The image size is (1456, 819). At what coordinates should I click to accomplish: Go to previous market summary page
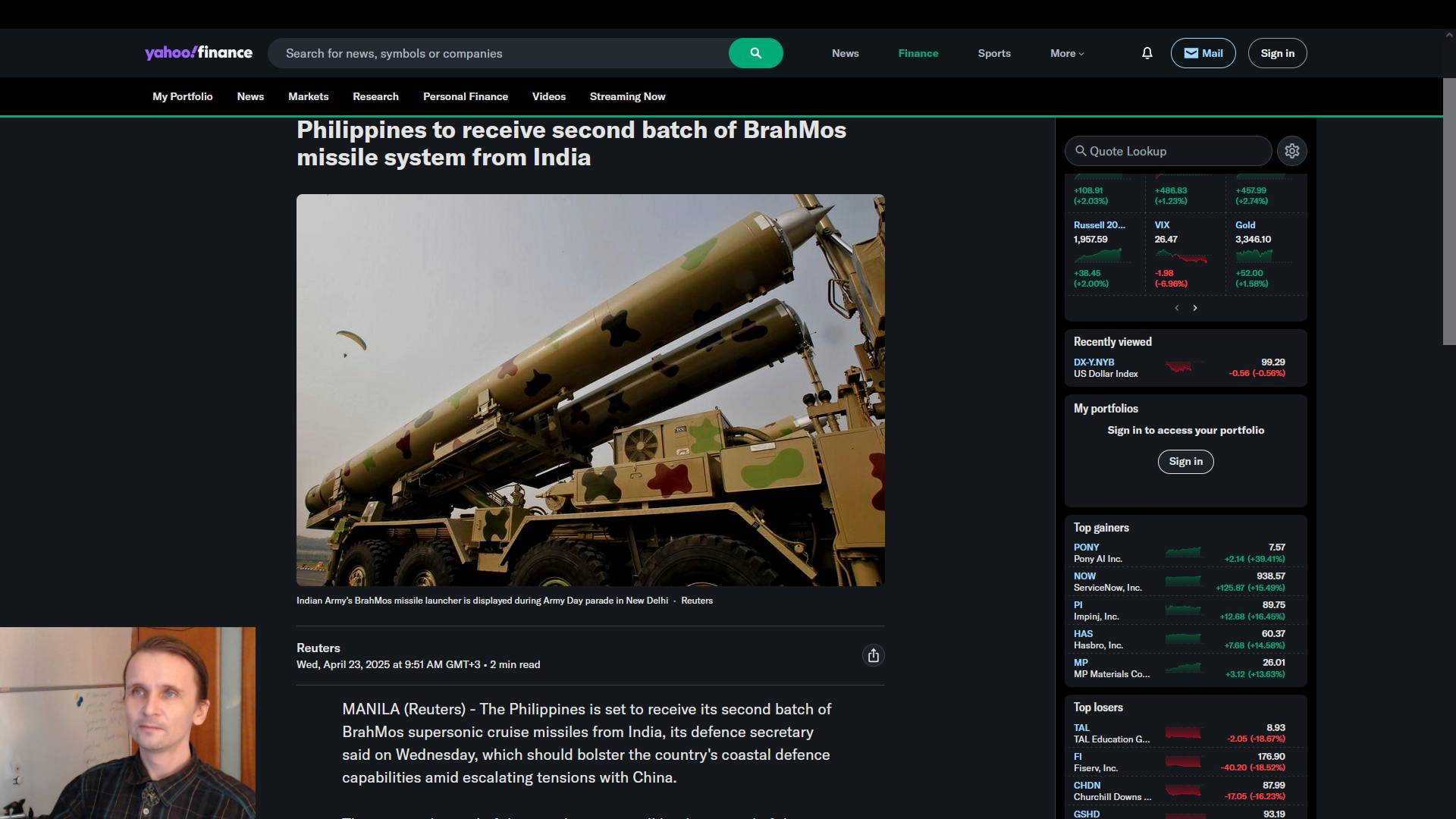tap(1177, 308)
